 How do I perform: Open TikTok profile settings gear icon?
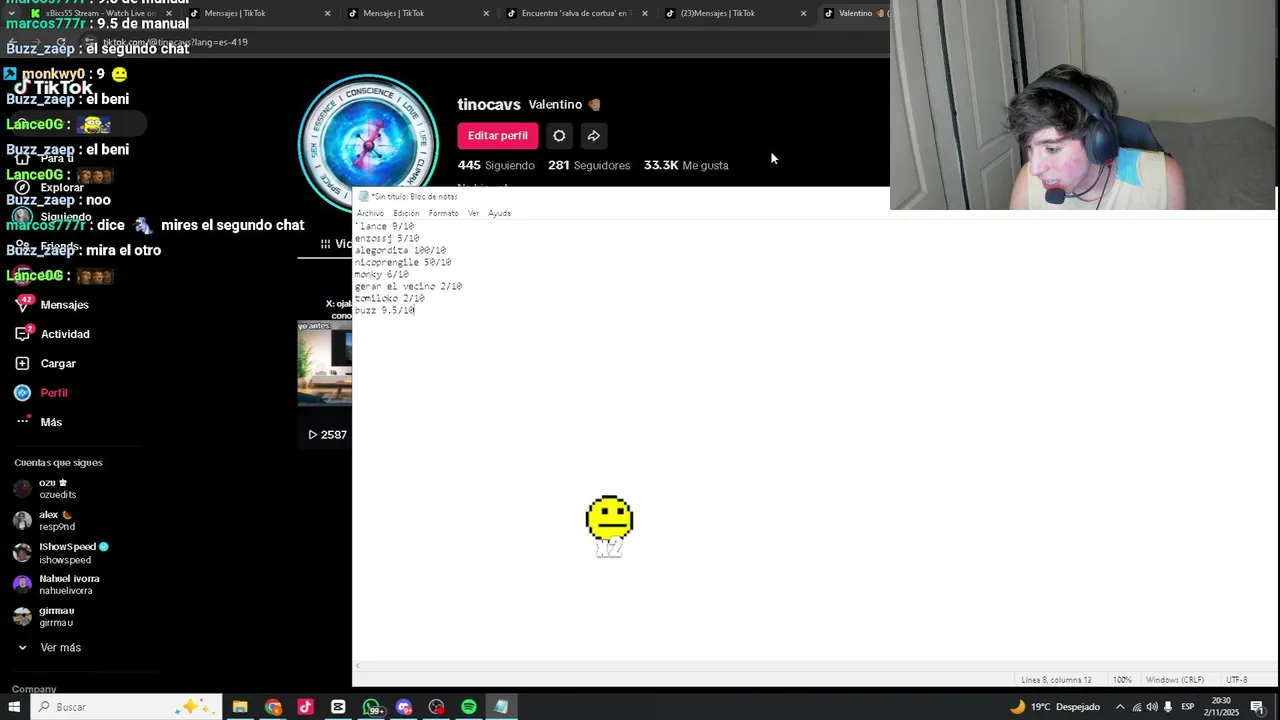[x=559, y=136]
